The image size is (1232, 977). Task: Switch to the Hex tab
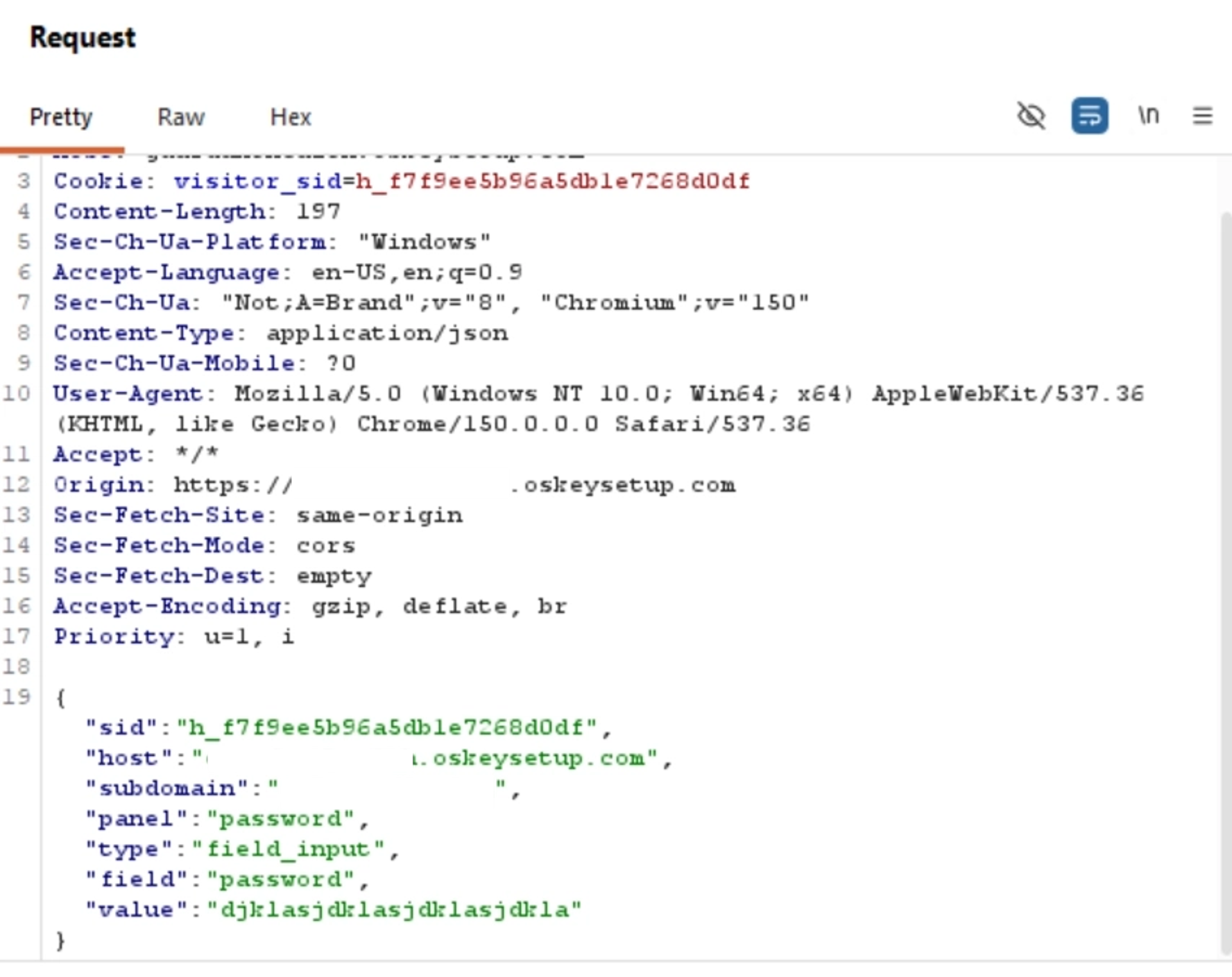click(291, 117)
